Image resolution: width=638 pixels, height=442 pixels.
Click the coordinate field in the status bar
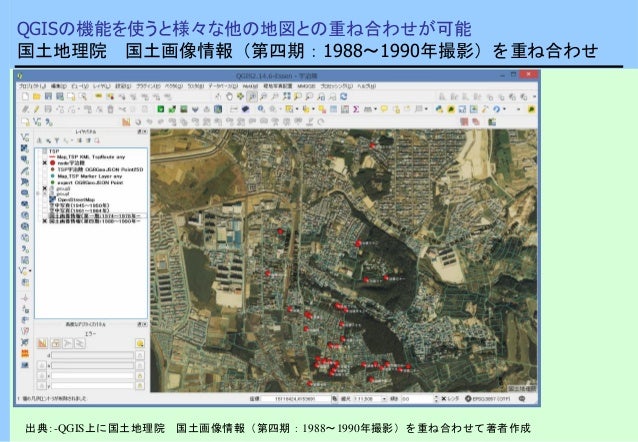(x=296, y=399)
